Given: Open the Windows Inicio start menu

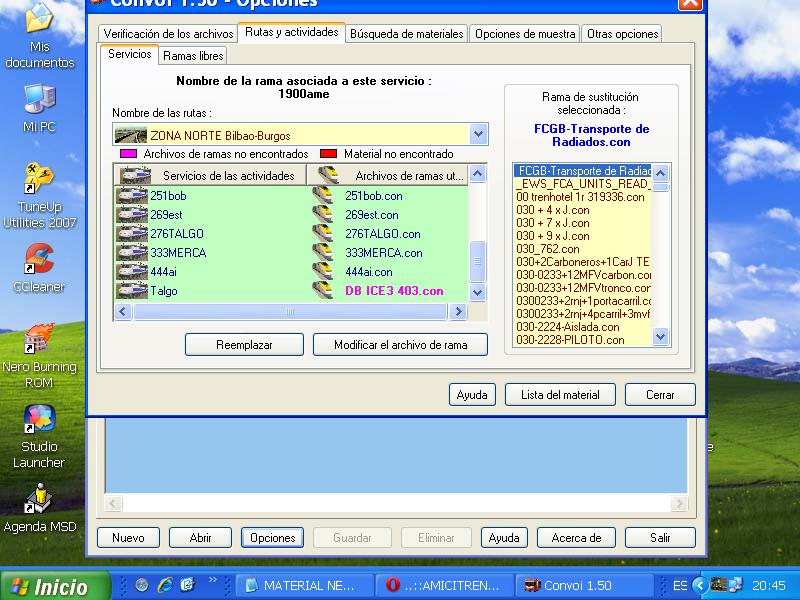Looking at the screenshot, I should tap(48, 586).
